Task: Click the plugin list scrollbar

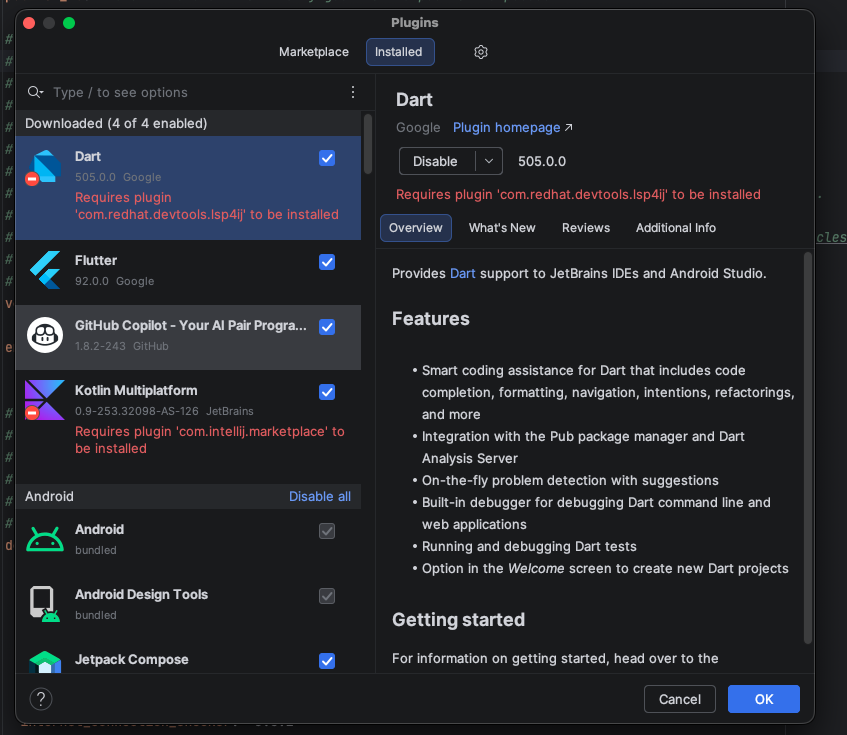Action: pyautogui.click(x=368, y=144)
